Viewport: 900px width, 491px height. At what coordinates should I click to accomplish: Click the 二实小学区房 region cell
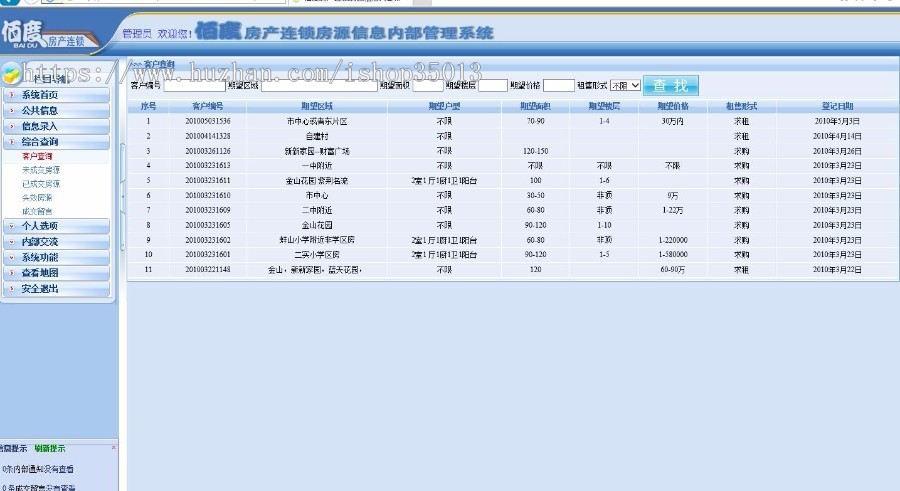317,254
